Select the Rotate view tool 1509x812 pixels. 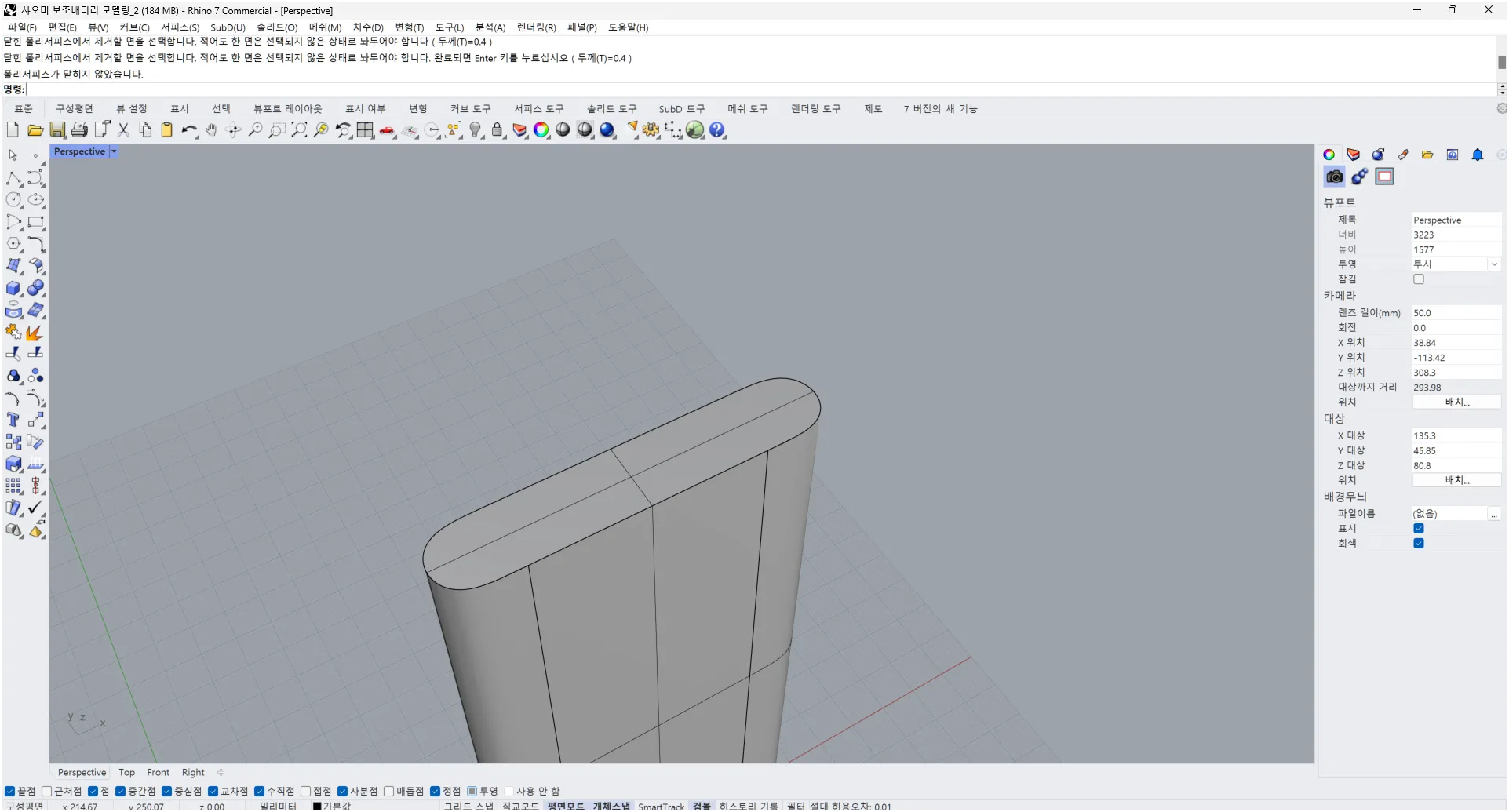(233, 130)
